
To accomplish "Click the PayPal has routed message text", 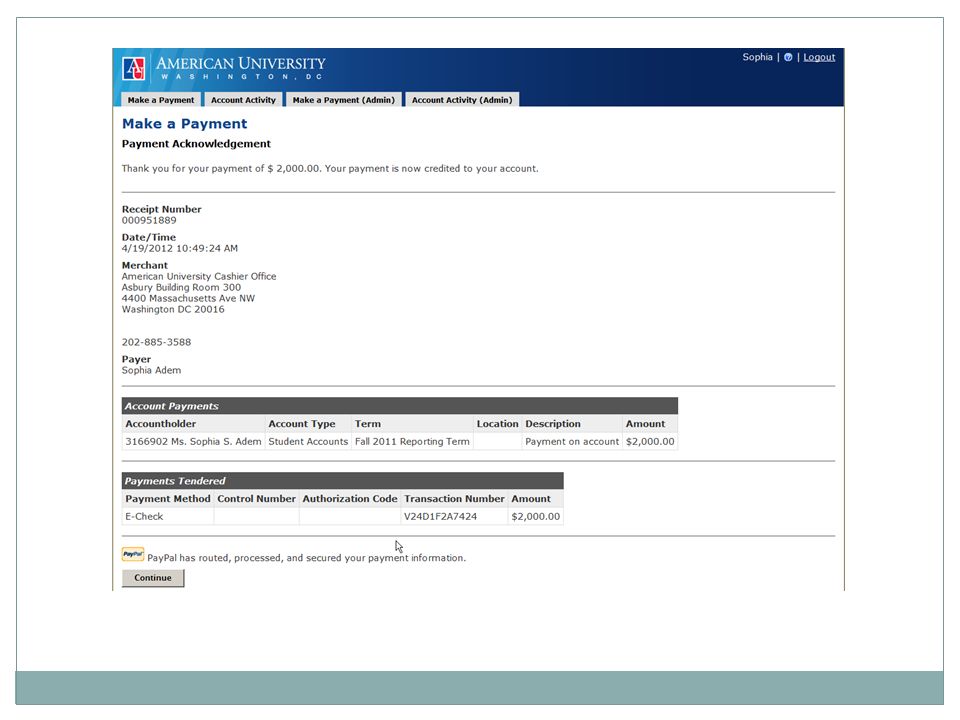I will click(x=306, y=558).
